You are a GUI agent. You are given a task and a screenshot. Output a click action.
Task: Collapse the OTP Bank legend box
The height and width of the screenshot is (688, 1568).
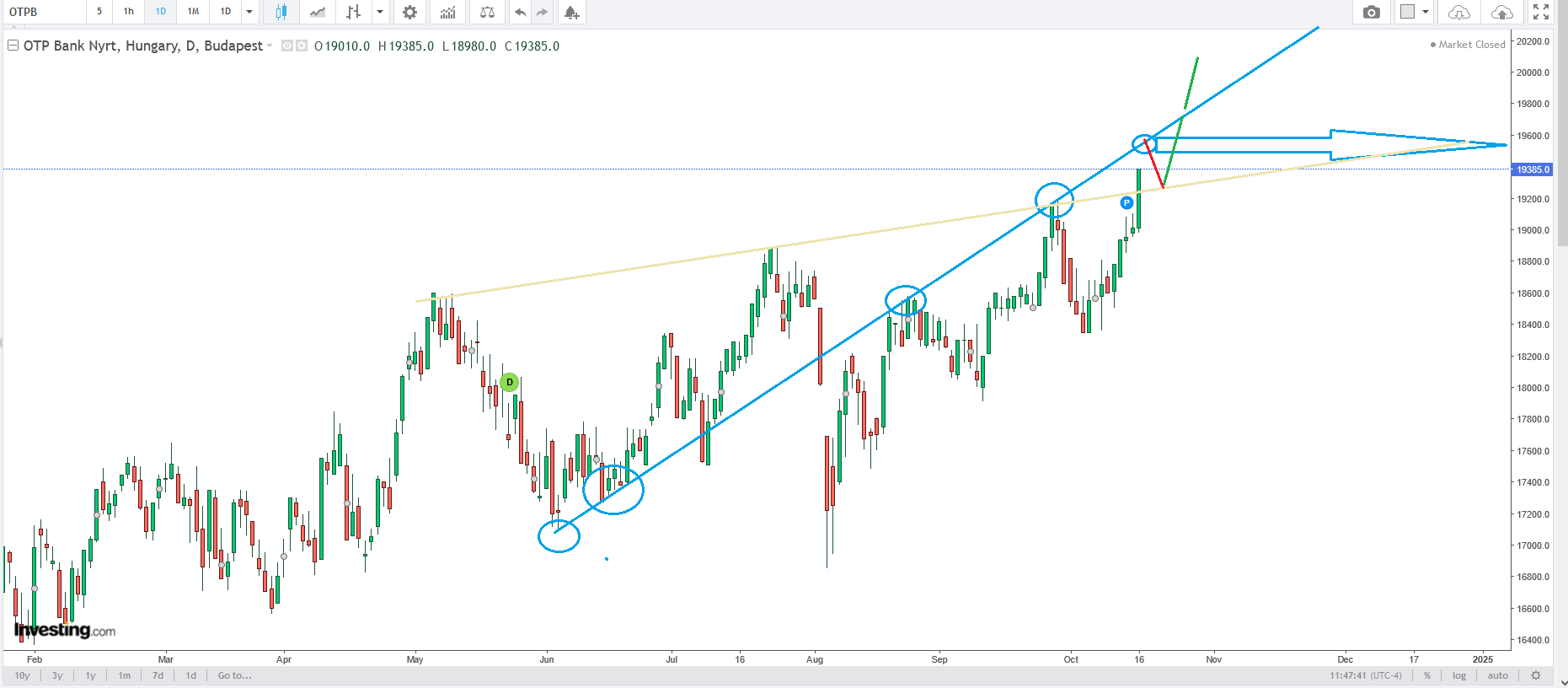pyautogui.click(x=13, y=46)
